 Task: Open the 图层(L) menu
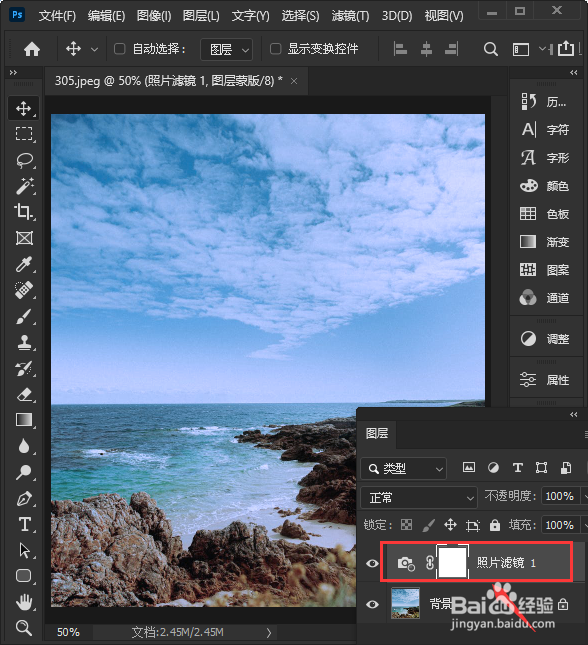tap(201, 16)
